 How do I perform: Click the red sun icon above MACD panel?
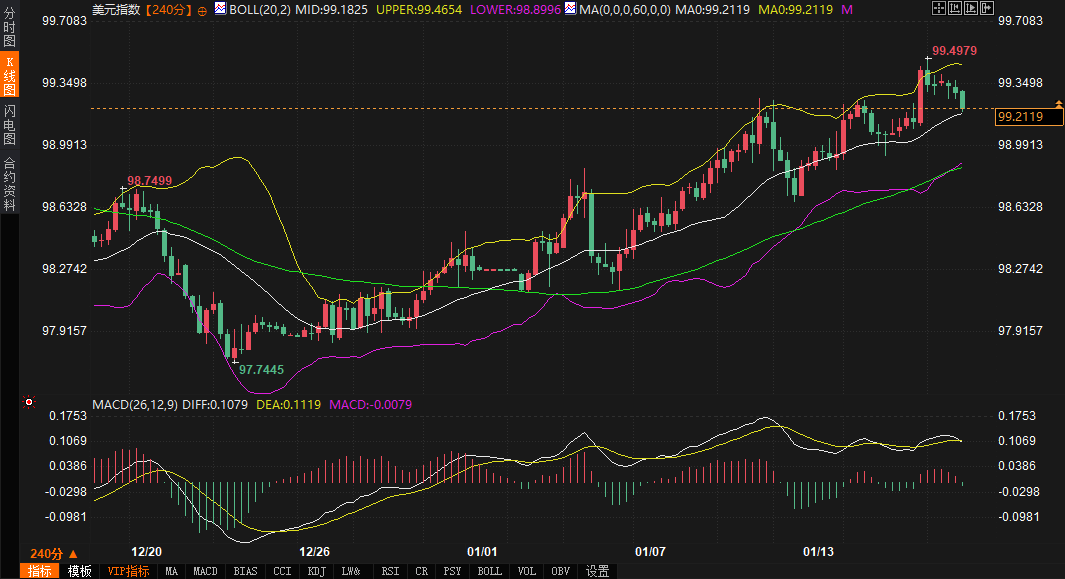(x=29, y=403)
